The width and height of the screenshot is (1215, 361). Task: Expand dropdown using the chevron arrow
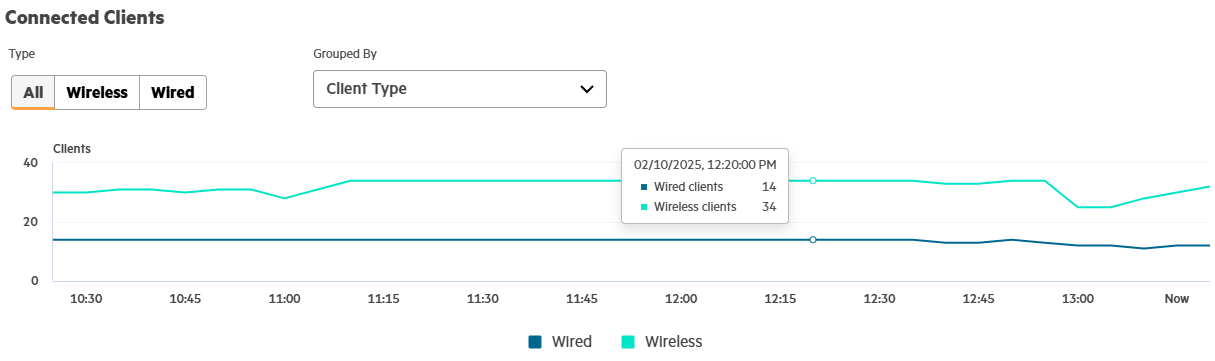[587, 89]
